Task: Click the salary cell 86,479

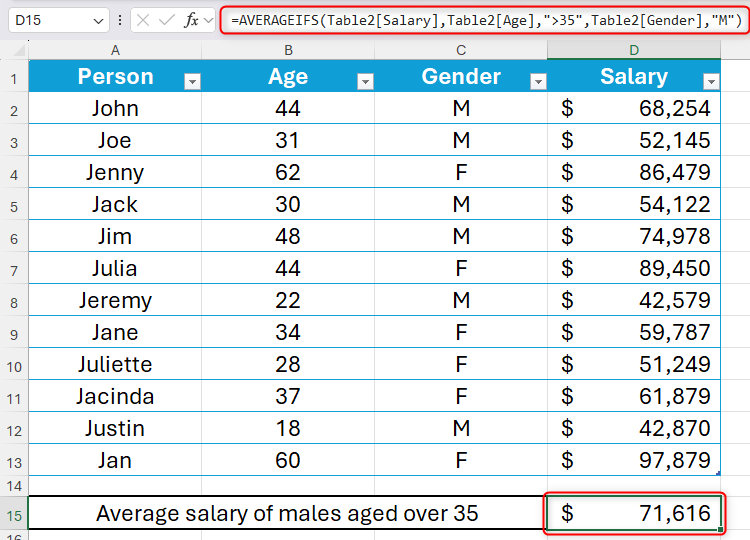Action: click(x=634, y=172)
